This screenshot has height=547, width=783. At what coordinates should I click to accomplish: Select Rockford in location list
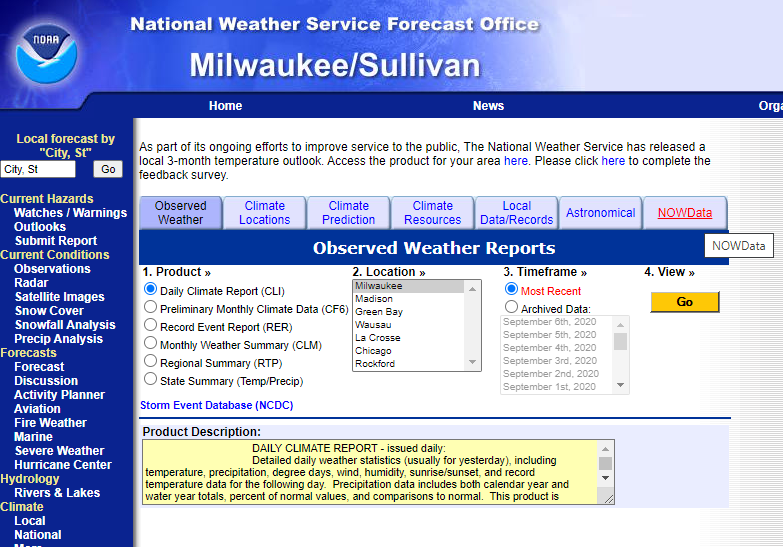pos(409,364)
